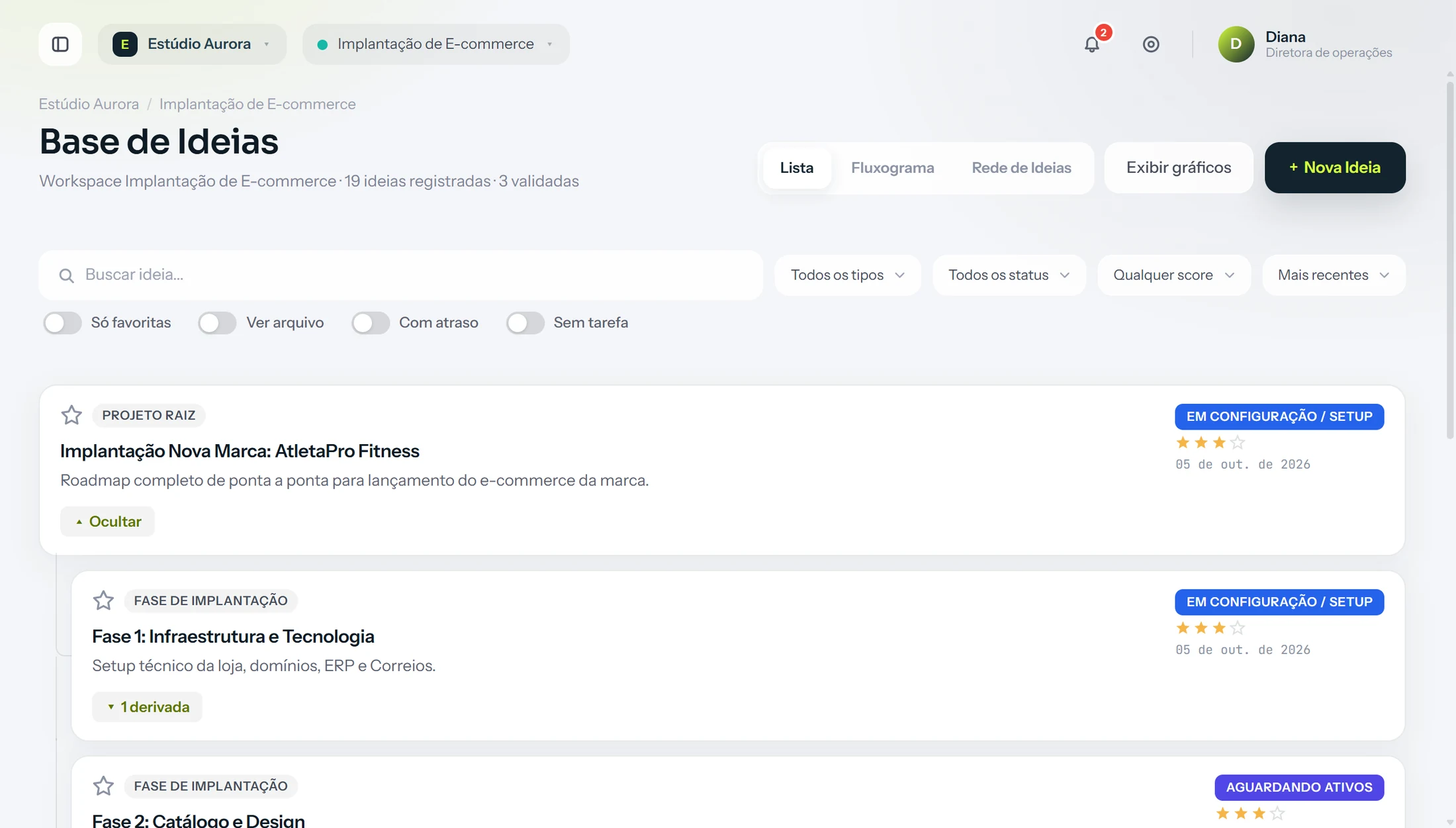Star the Fase 1 Infraestrutura card
Image resolution: width=1456 pixels, height=828 pixels.
click(103, 600)
